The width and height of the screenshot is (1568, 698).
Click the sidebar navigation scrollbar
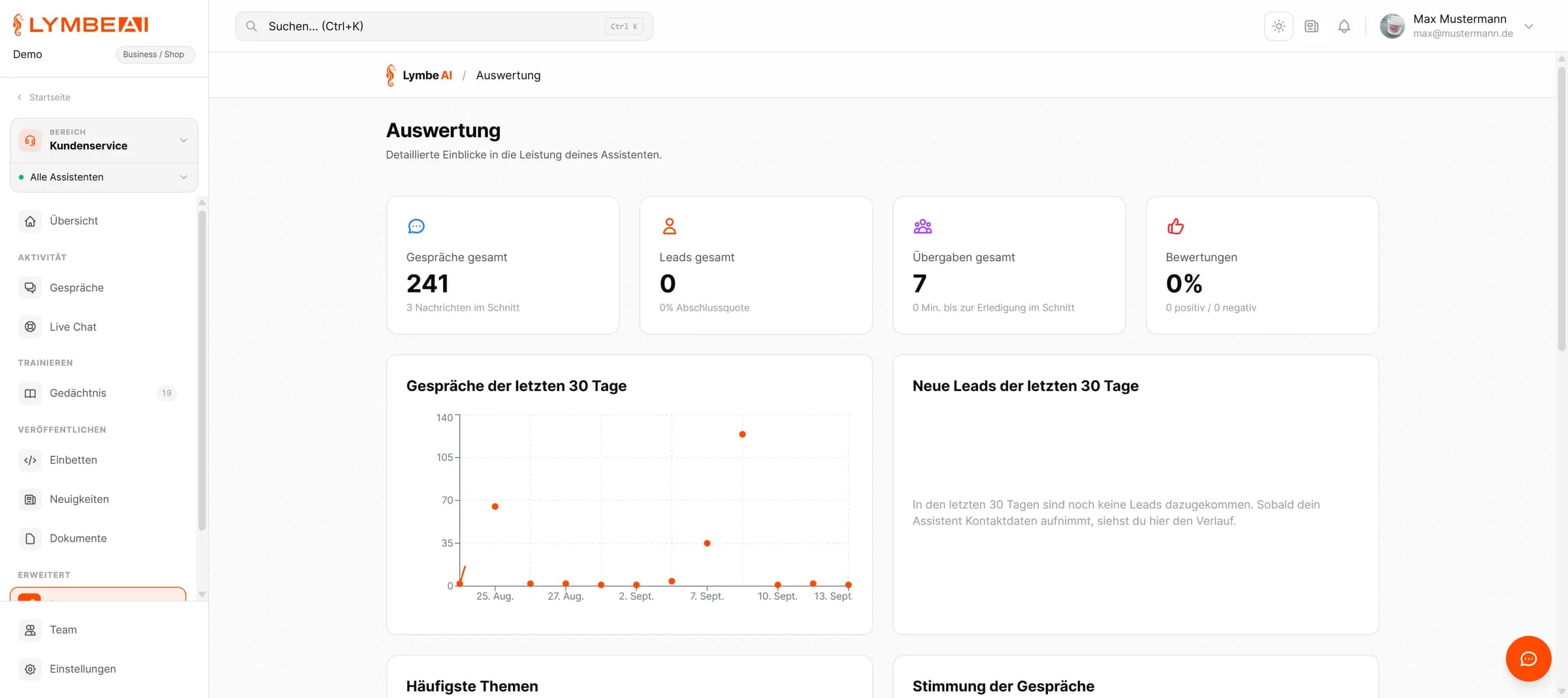202,370
